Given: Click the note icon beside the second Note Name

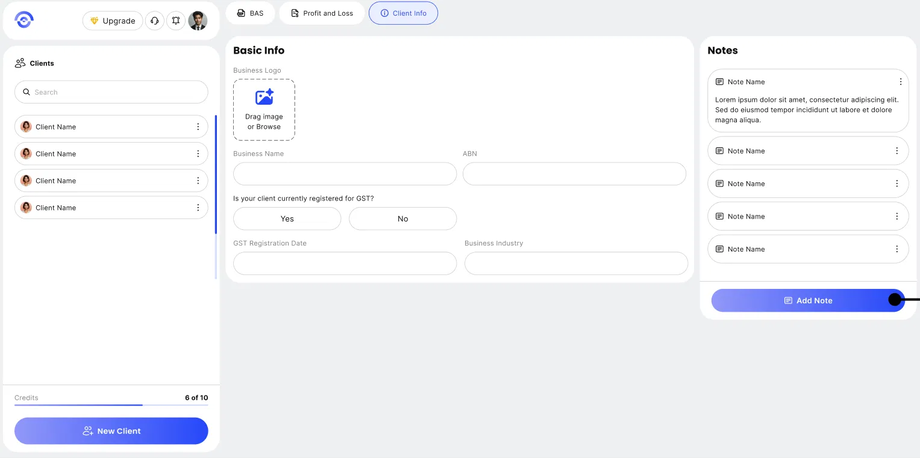Looking at the screenshot, I should 719,151.
